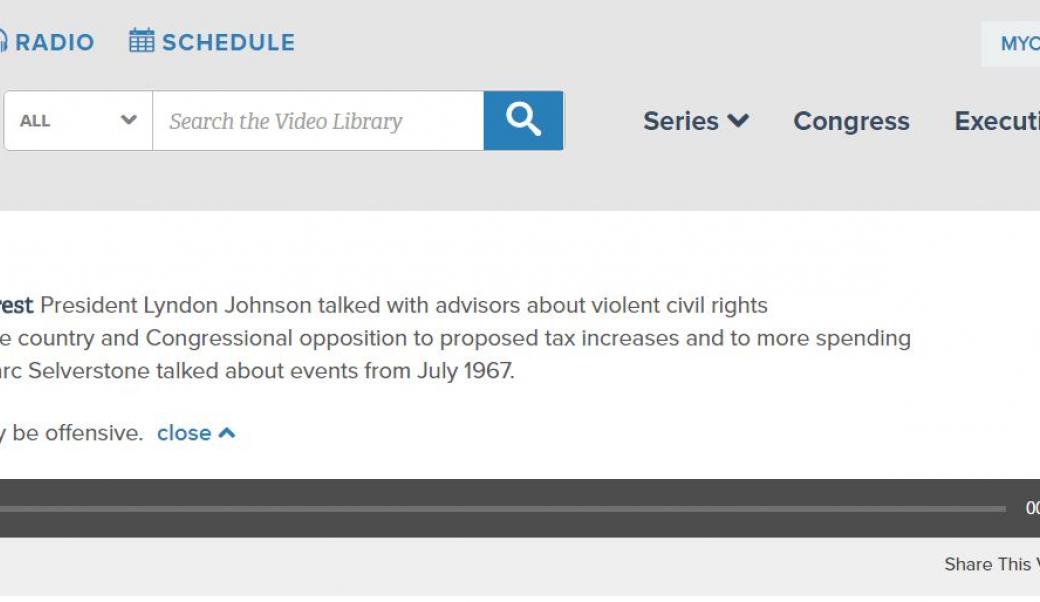The image size is (1040, 602).
Task: Open the ALL search category dropdown
Action: pyautogui.click(x=78, y=121)
